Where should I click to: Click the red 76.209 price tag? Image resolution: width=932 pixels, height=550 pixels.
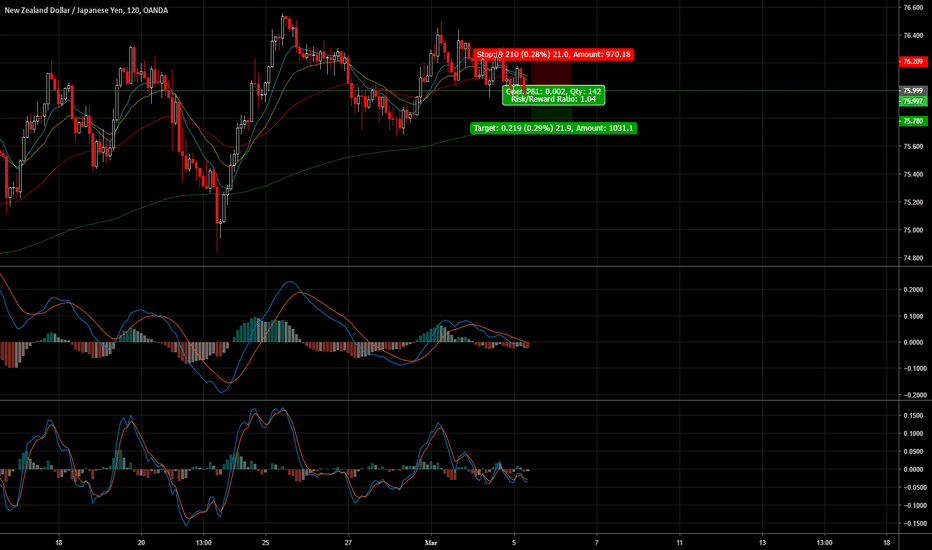(x=913, y=62)
